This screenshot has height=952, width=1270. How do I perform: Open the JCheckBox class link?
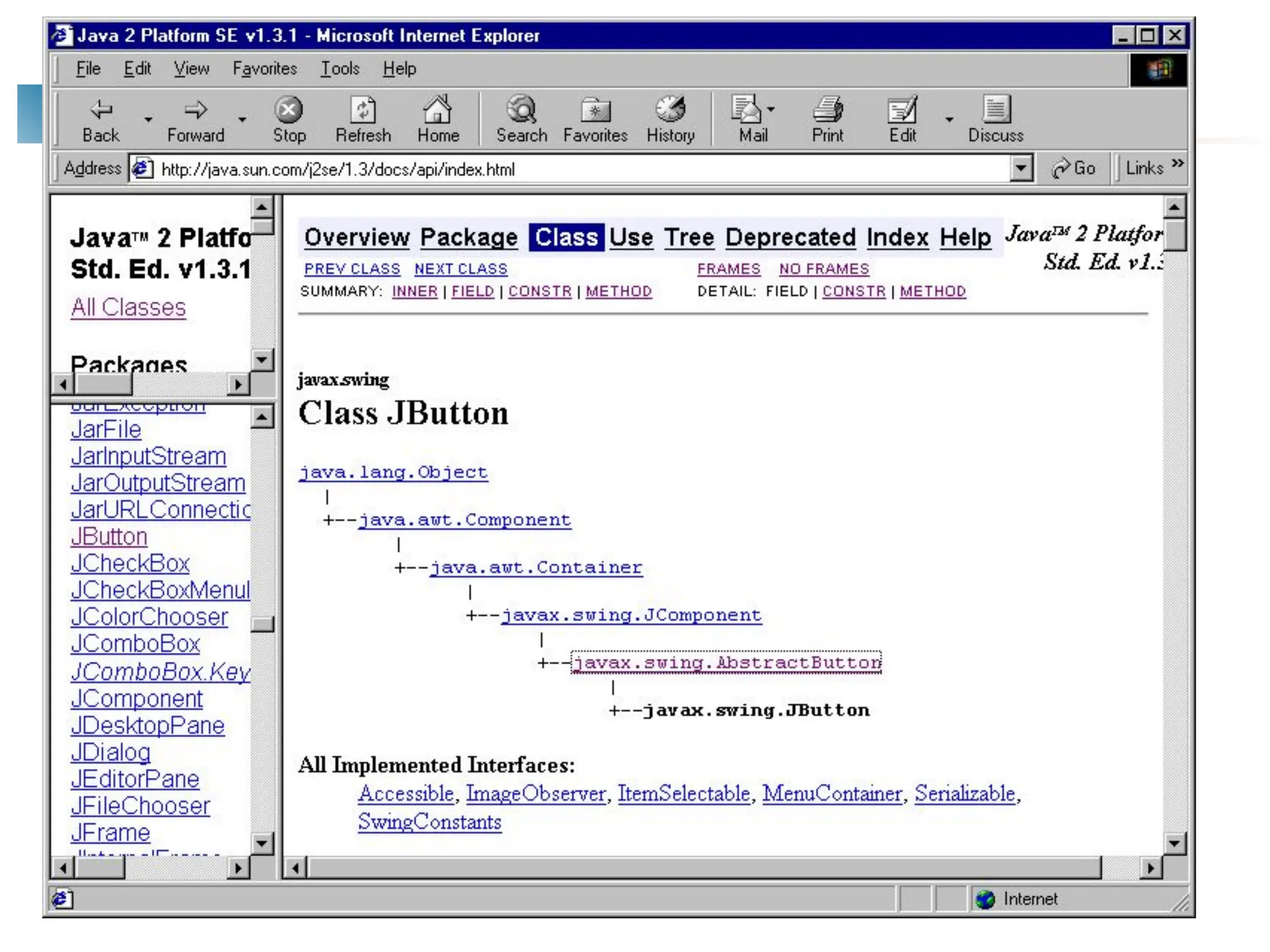click(130, 563)
